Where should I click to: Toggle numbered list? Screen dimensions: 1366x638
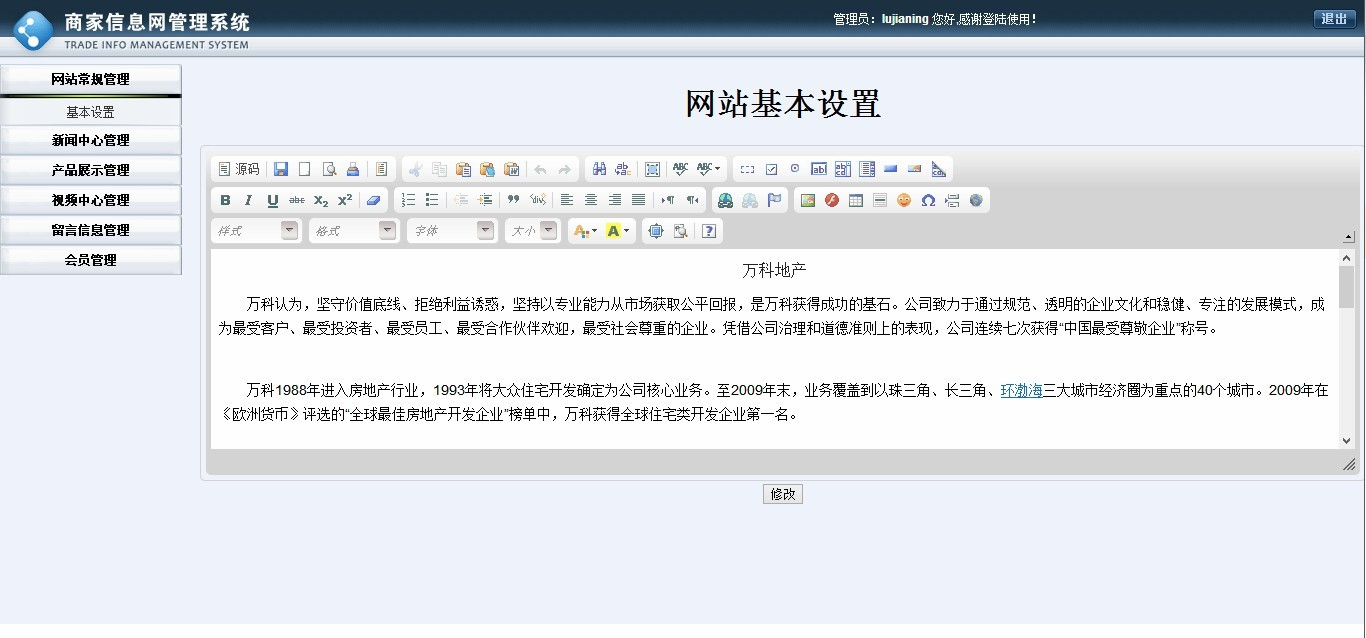coord(408,200)
